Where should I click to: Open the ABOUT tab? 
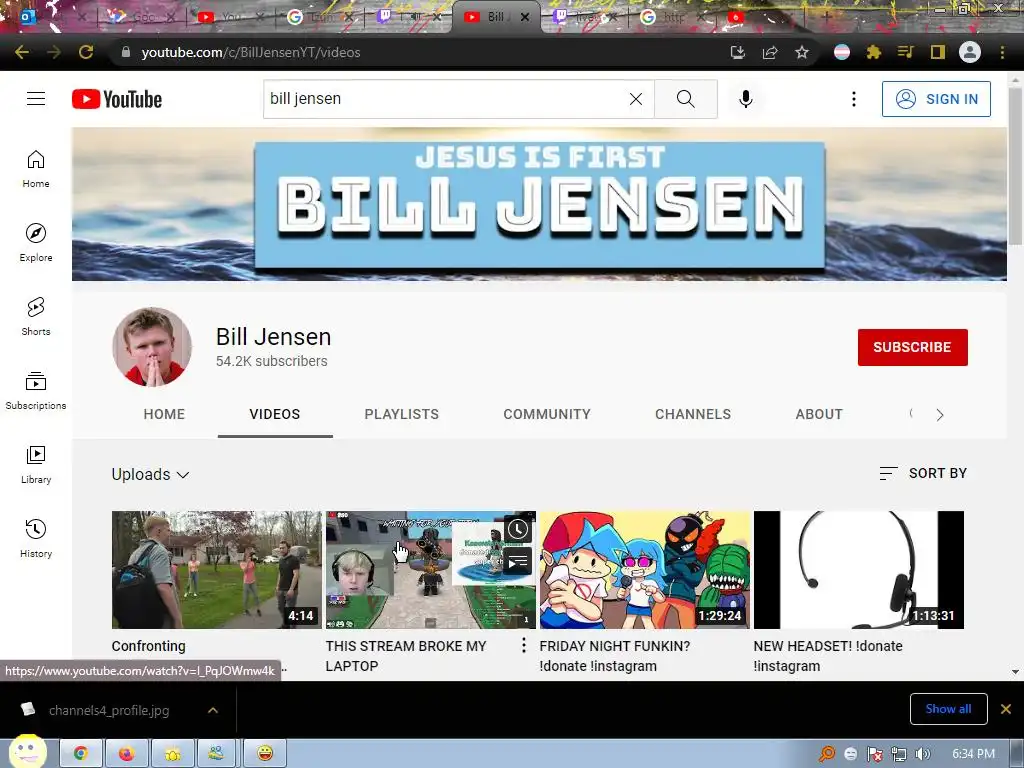click(x=819, y=414)
